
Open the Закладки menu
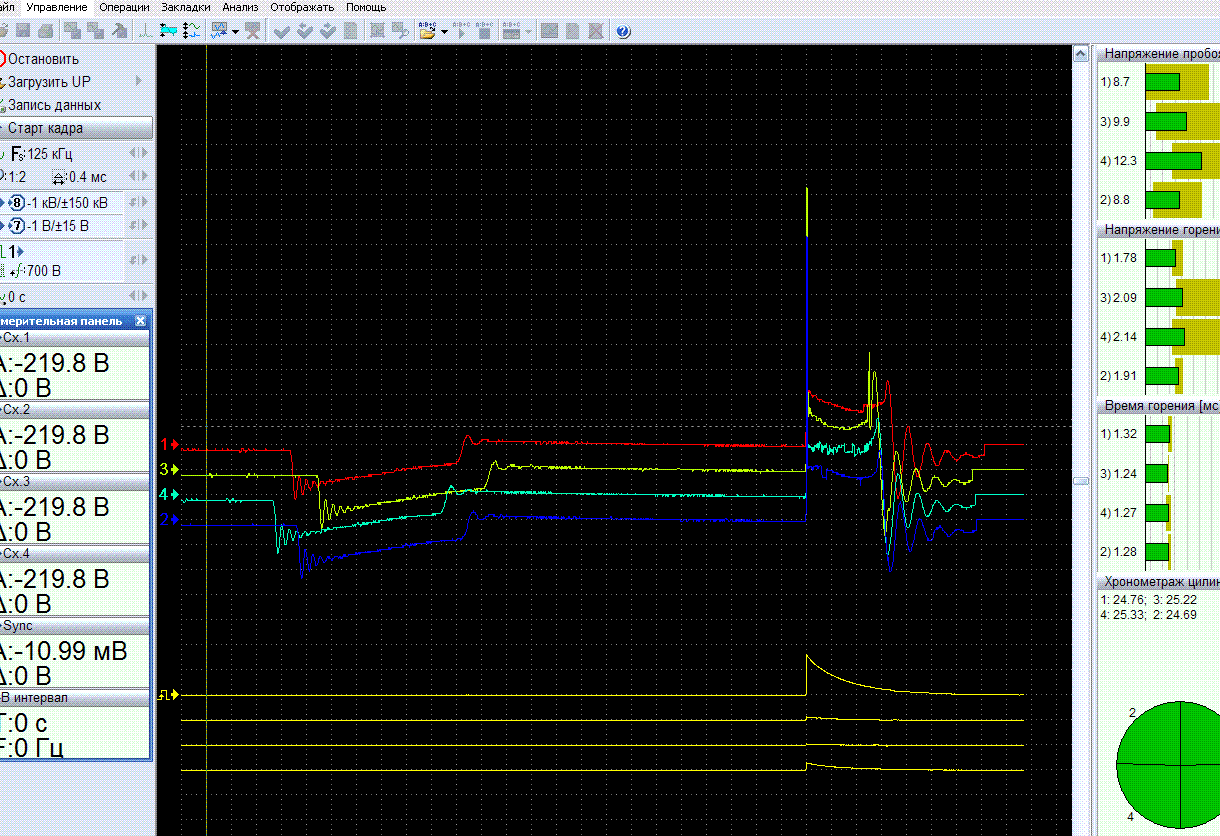[186, 7]
